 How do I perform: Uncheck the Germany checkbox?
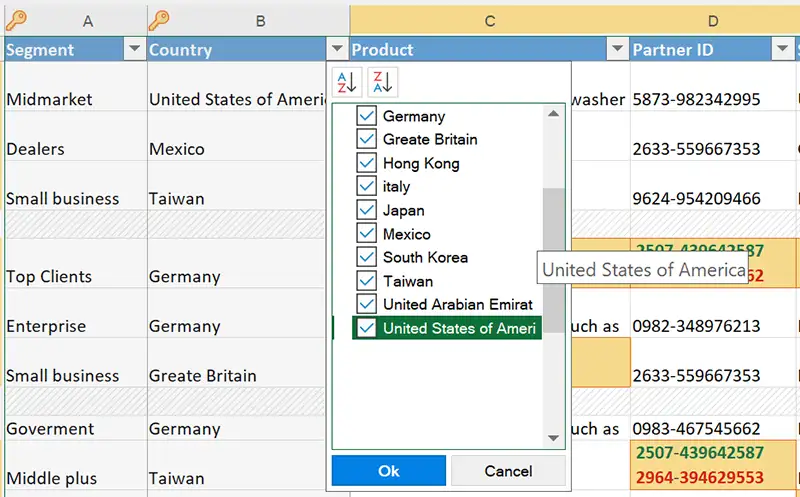(366, 116)
